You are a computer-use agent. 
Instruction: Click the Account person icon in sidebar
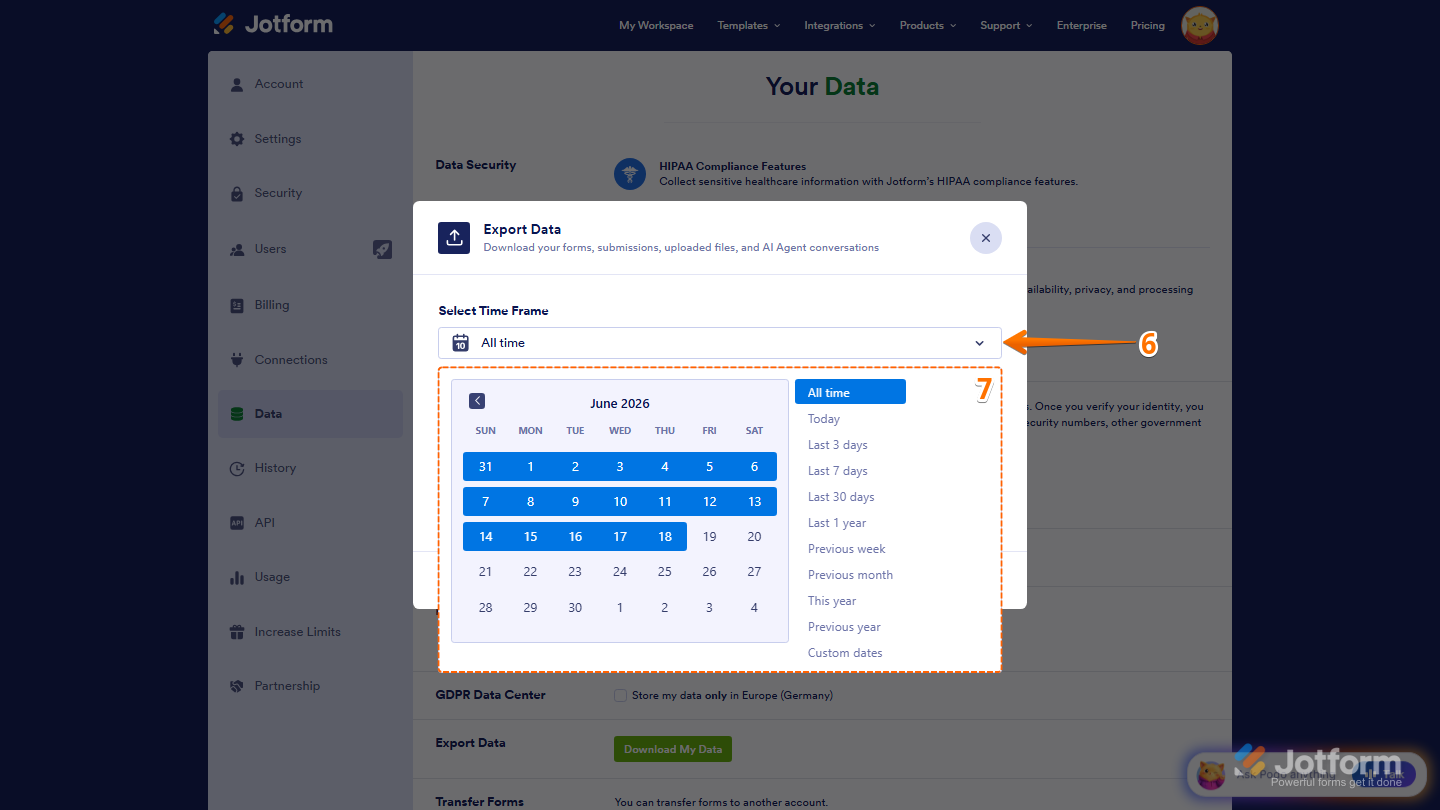tap(237, 85)
